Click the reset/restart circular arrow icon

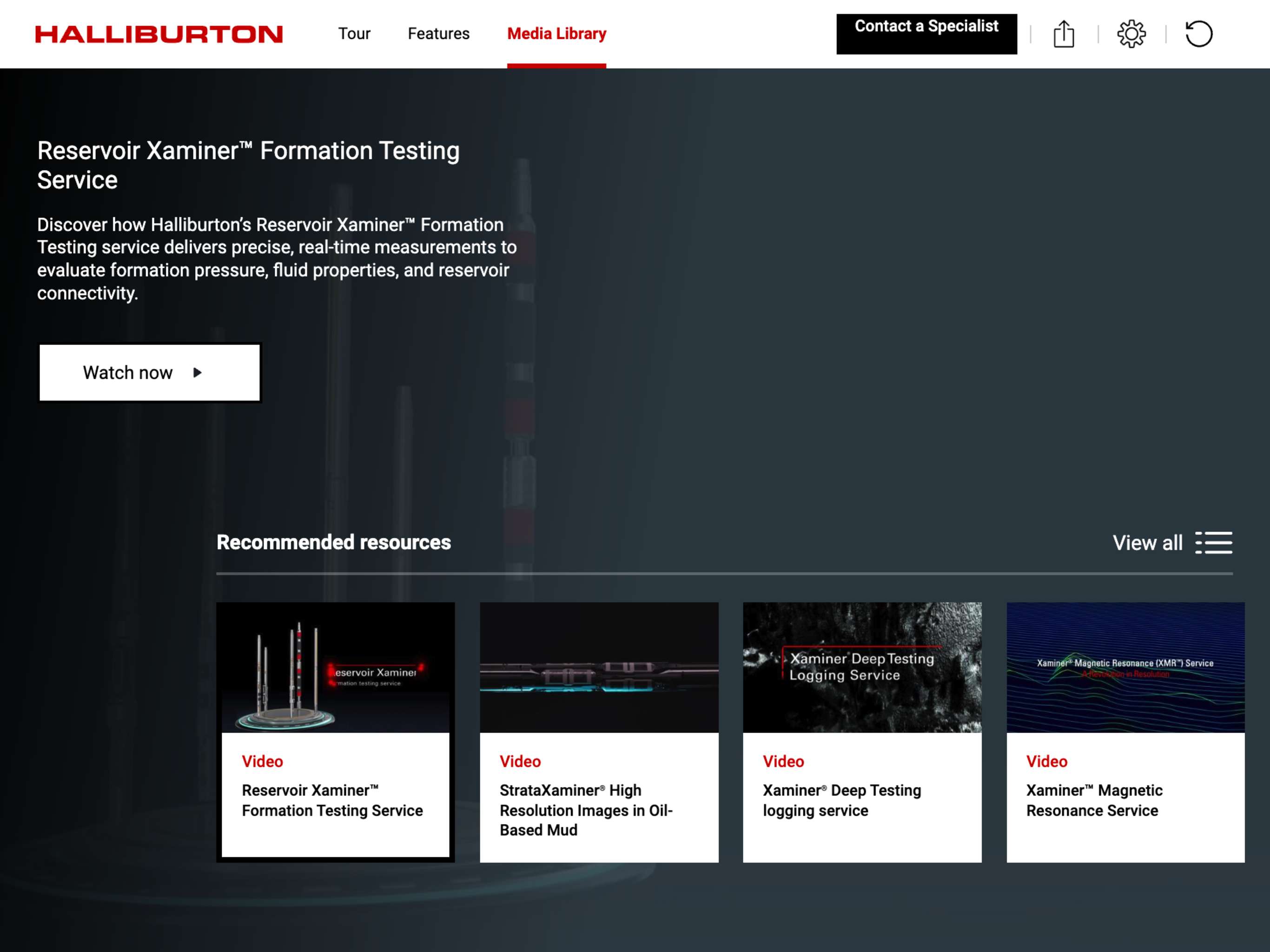tap(1199, 34)
